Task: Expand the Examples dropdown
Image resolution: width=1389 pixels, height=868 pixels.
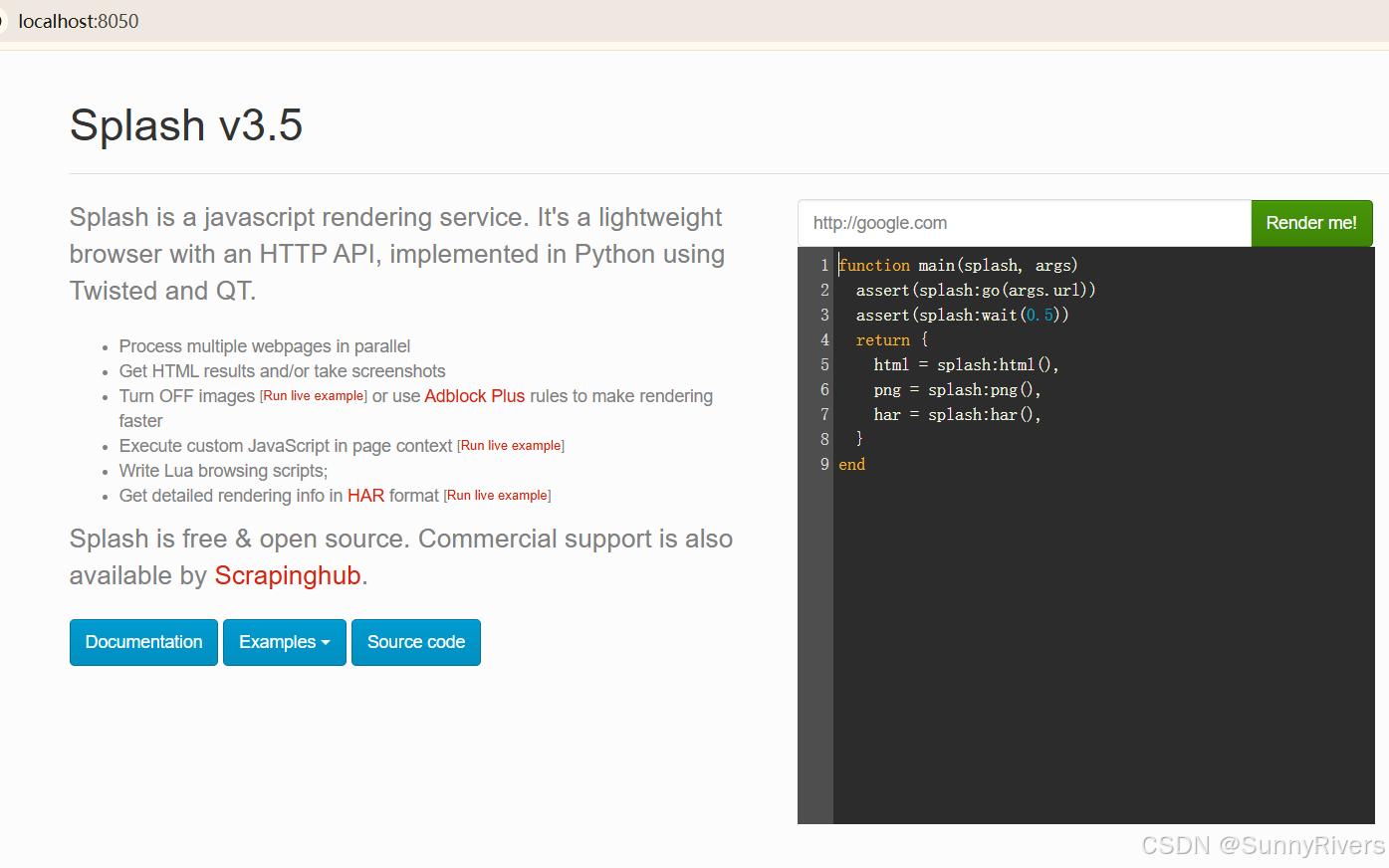Action: (x=285, y=642)
